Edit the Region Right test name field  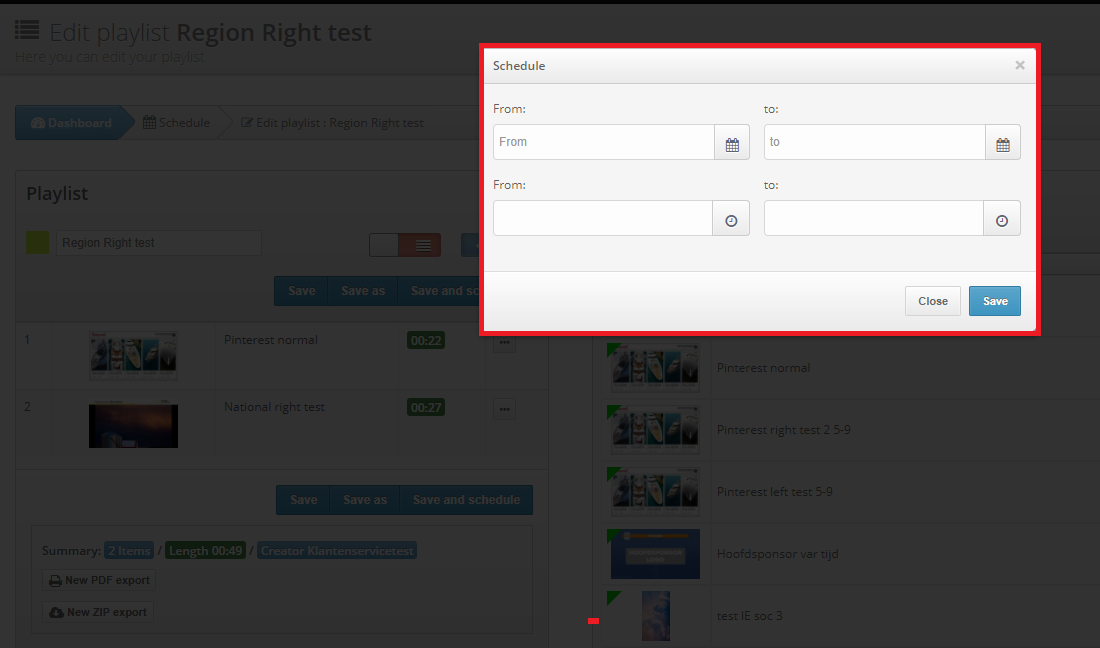pos(159,243)
